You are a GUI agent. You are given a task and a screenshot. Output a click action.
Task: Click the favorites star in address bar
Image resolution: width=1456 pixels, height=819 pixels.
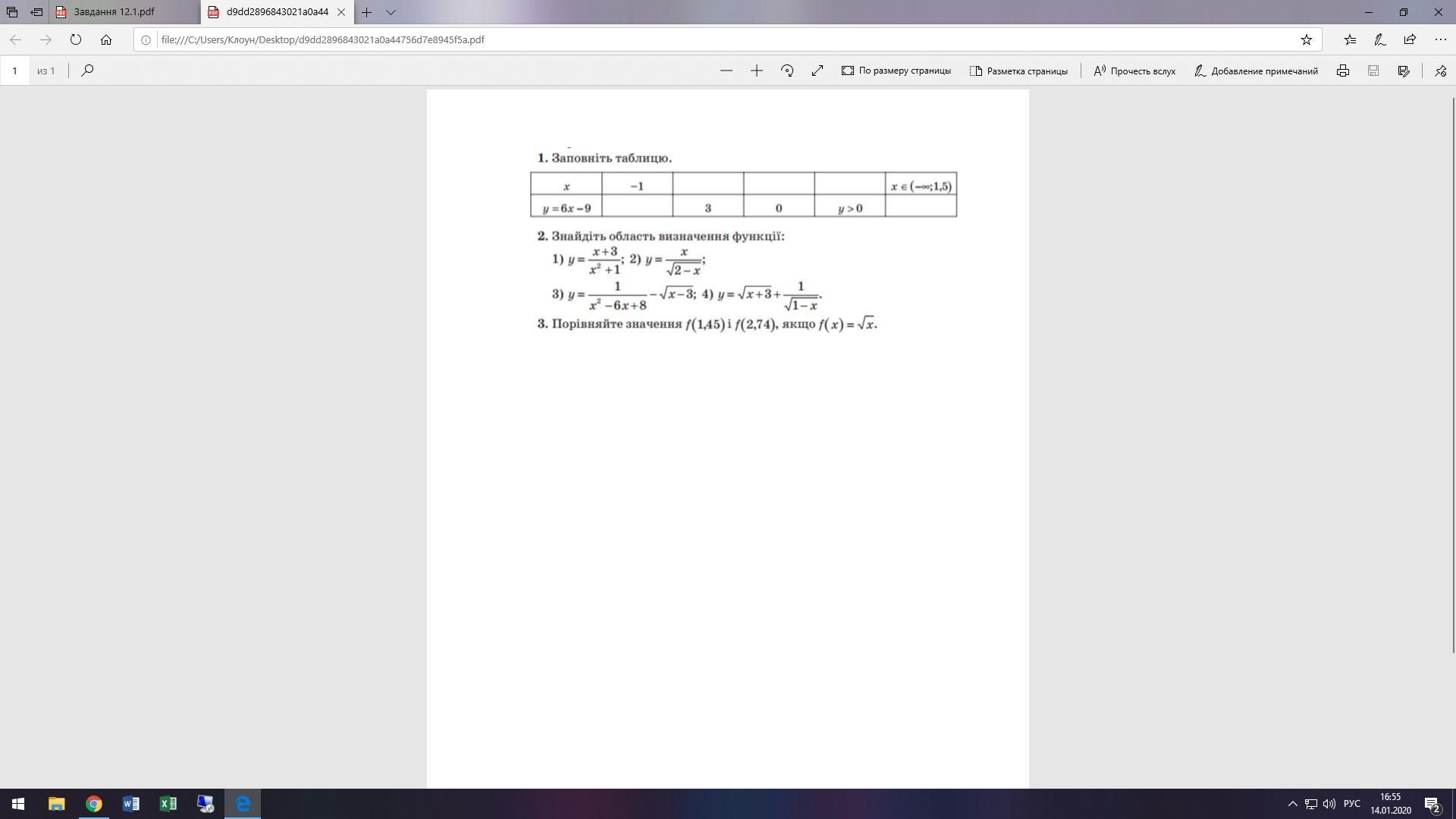[x=1306, y=39]
